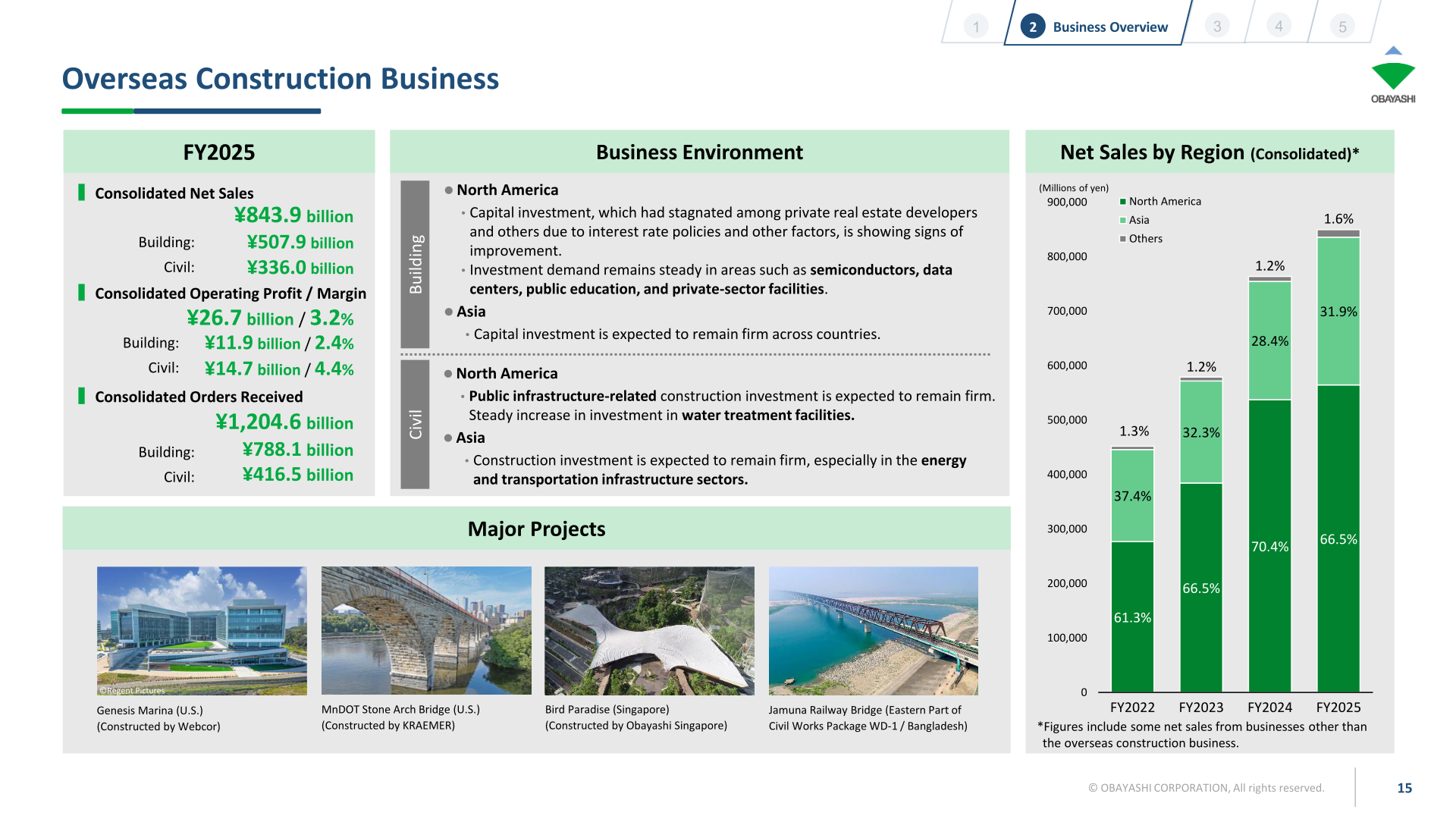This screenshot has width=1456, height=819.
Task: Select the ¥1,204.6 billion orders value
Action: tap(284, 422)
